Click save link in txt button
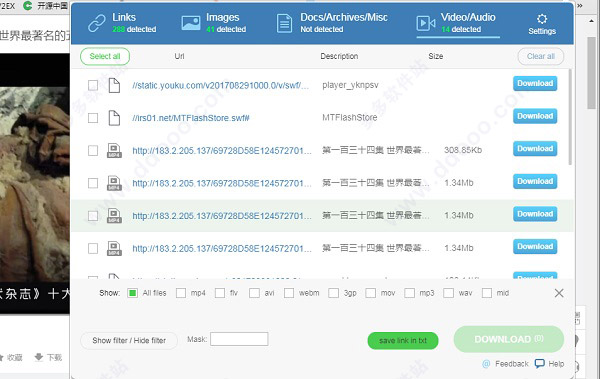Screen dimensions: 600x379 403,341
